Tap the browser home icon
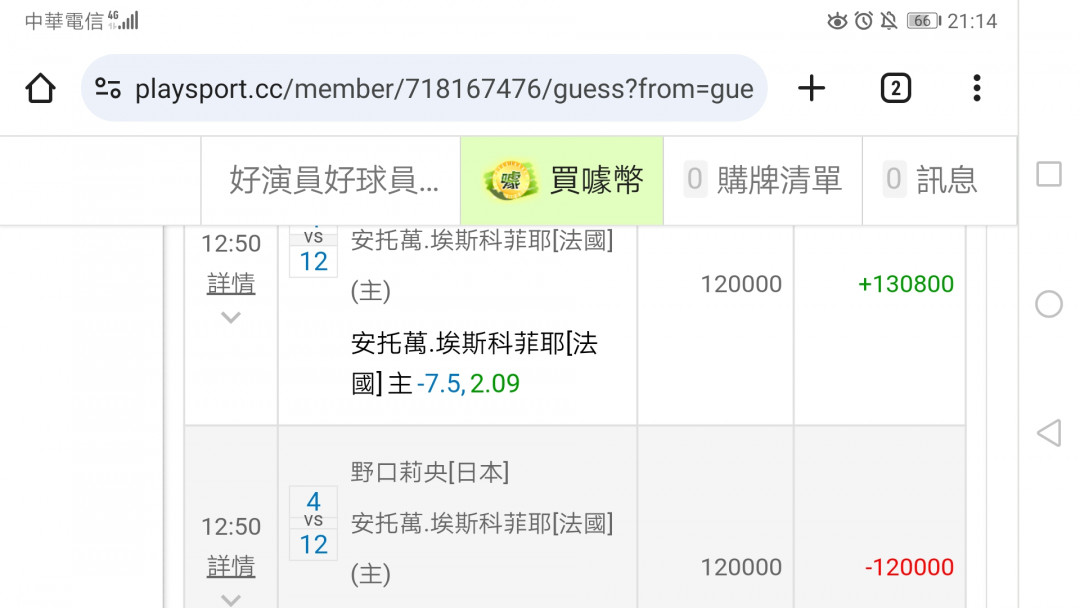1080x608 pixels. [x=40, y=88]
